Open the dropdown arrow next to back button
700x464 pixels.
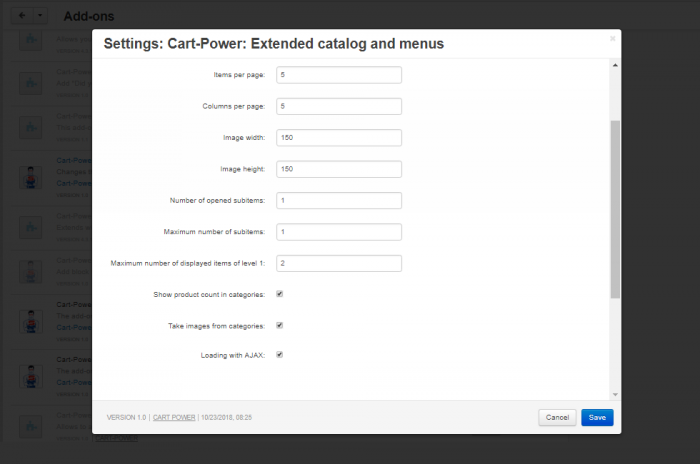coord(40,16)
